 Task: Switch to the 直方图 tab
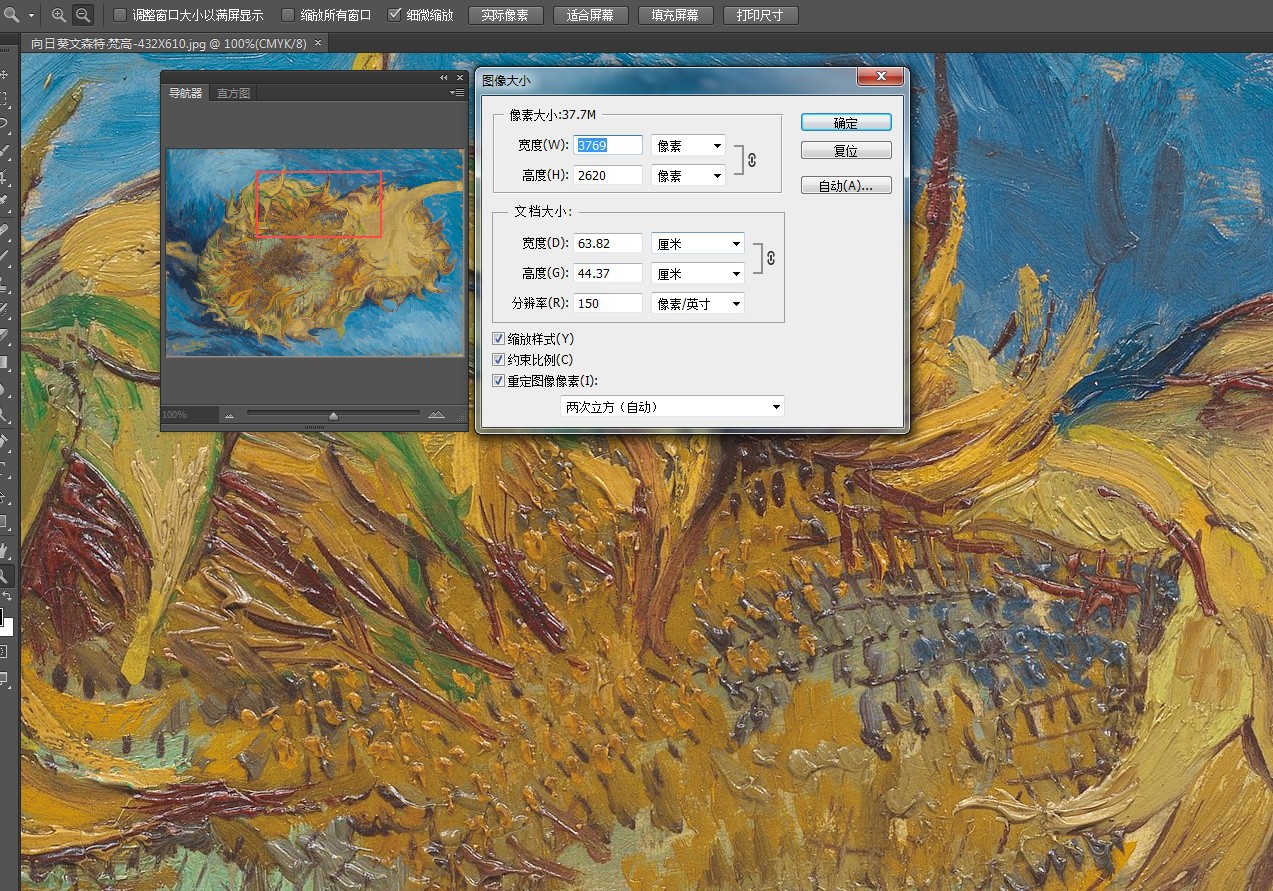(234, 93)
